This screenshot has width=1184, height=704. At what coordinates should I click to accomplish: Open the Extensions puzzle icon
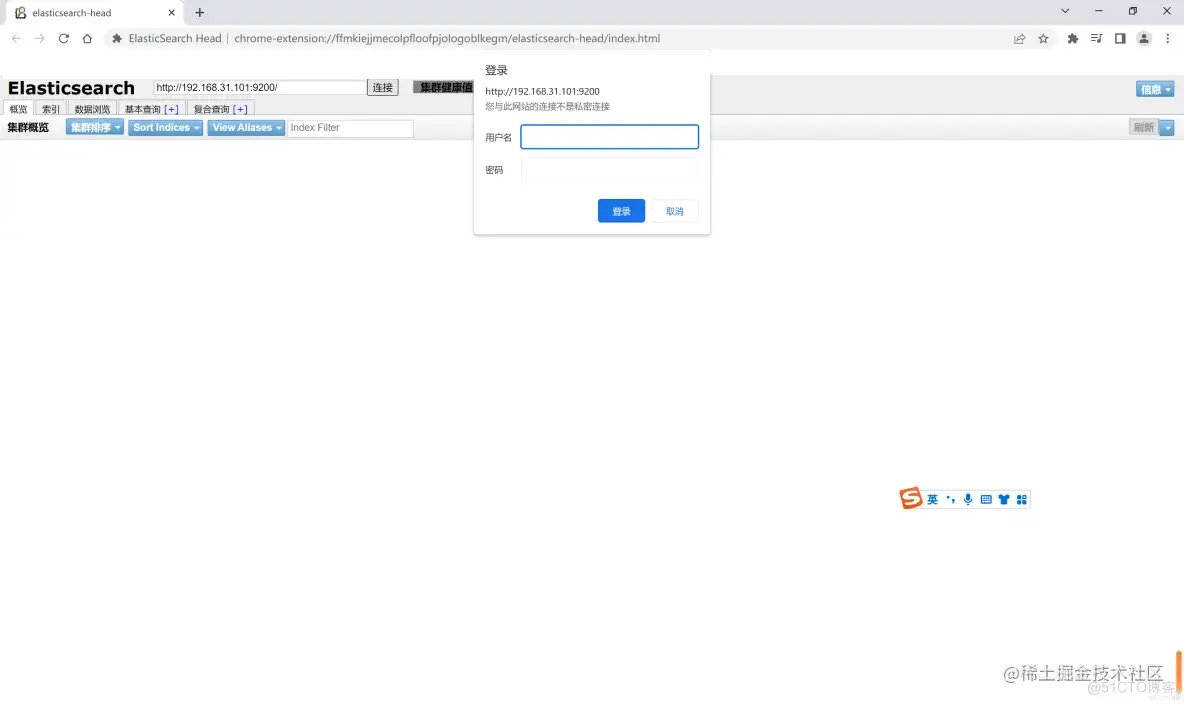click(1072, 39)
